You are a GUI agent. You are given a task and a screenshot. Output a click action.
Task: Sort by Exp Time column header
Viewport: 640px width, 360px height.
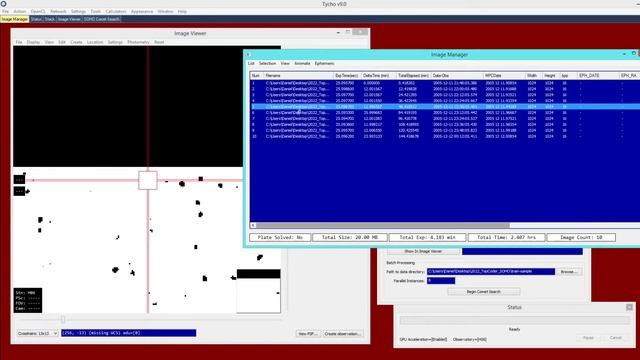(347, 76)
